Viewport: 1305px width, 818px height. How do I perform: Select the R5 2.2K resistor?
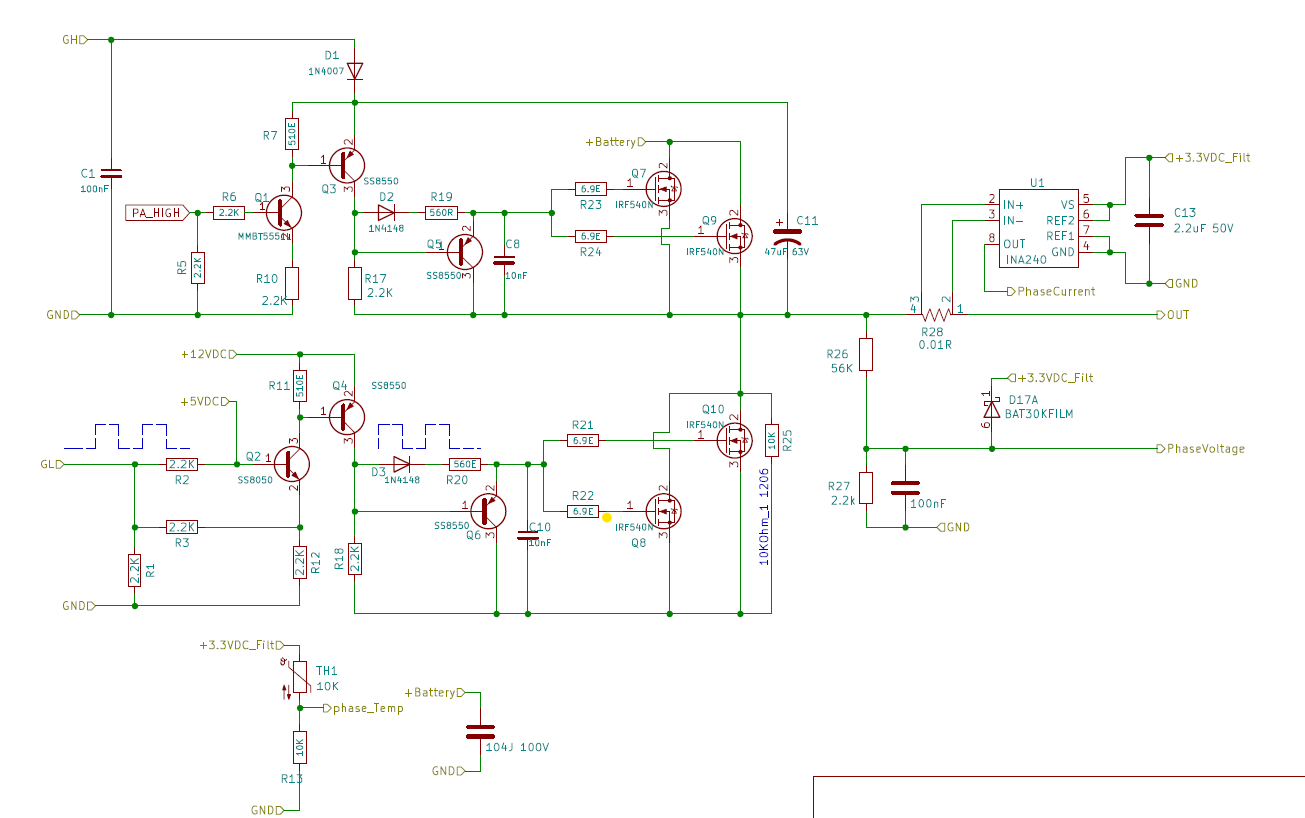pyautogui.click(x=198, y=267)
